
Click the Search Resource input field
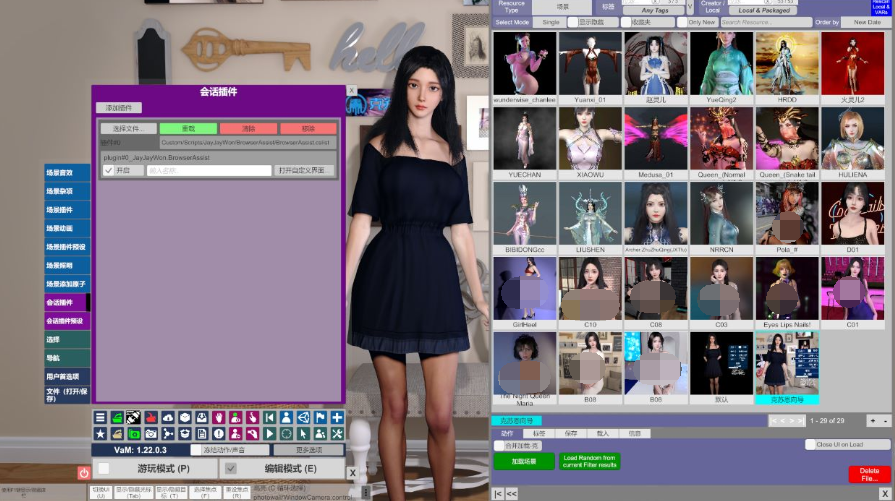(766, 22)
